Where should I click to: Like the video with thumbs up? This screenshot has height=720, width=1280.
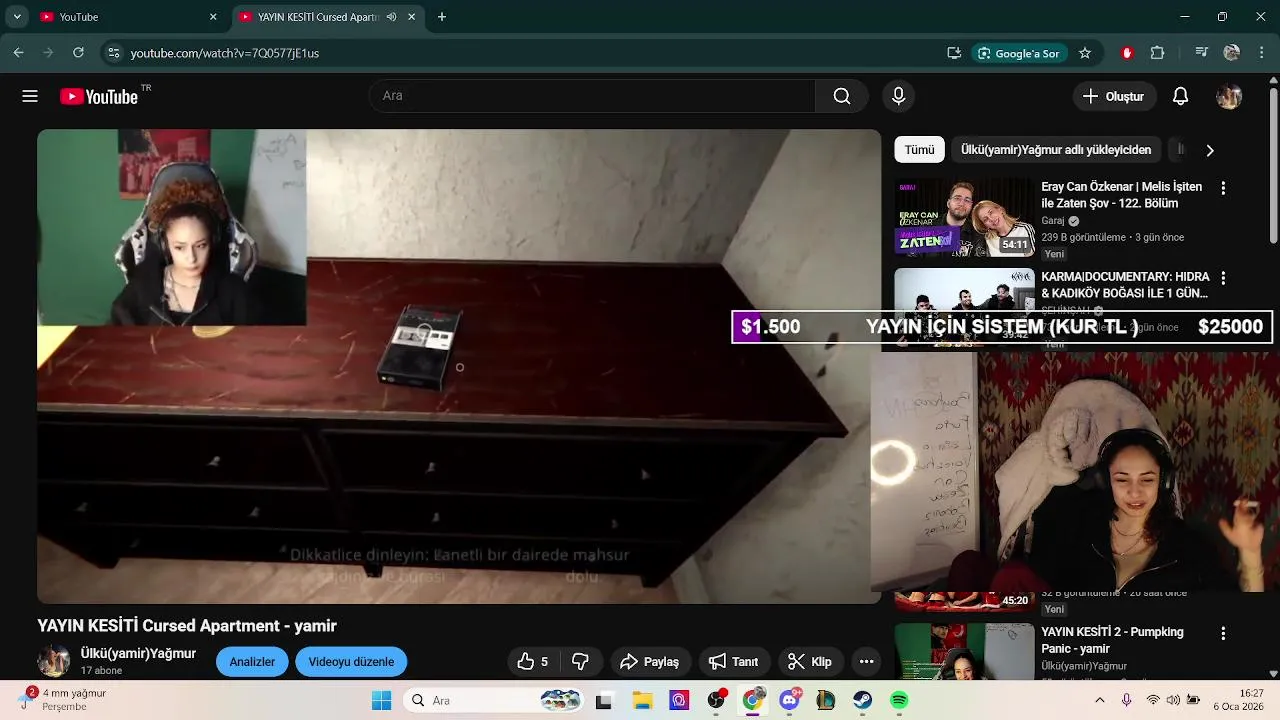pos(533,661)
